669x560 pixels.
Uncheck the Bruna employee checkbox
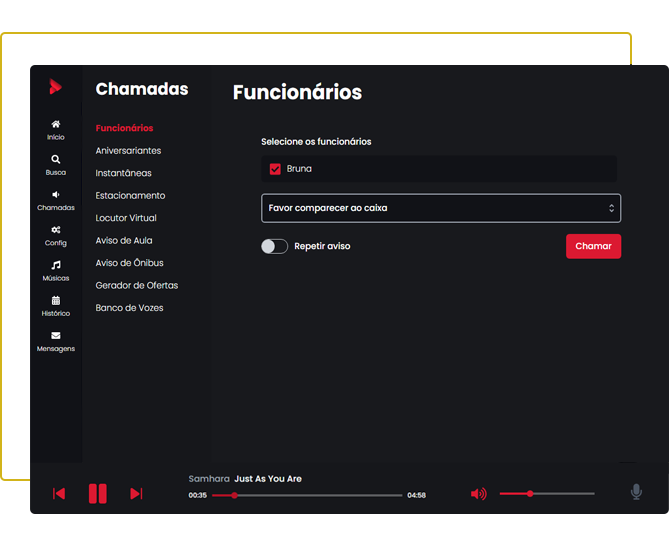click(275, 169)
